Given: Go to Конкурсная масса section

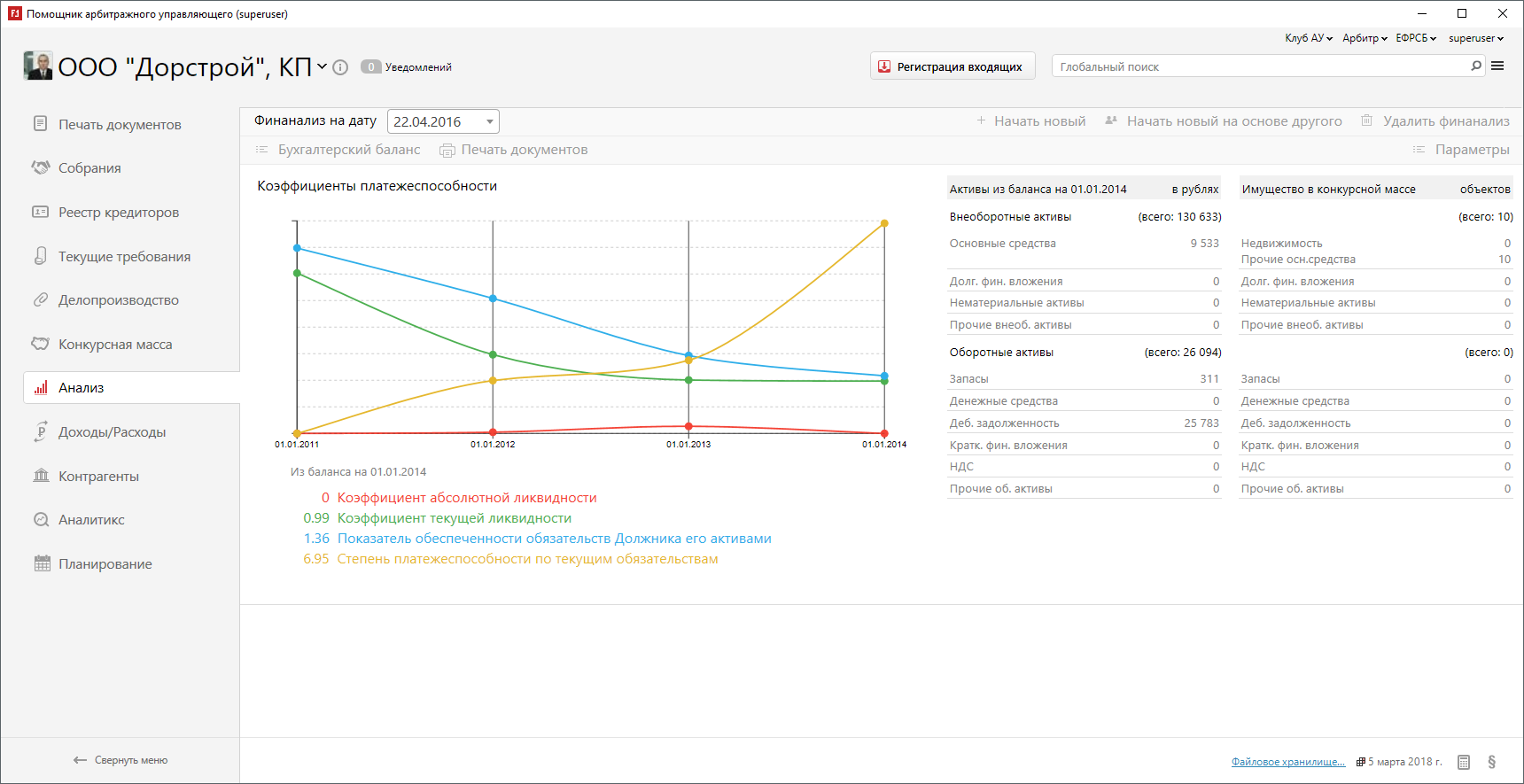Looking at the screenshot, I should (115, 345).
